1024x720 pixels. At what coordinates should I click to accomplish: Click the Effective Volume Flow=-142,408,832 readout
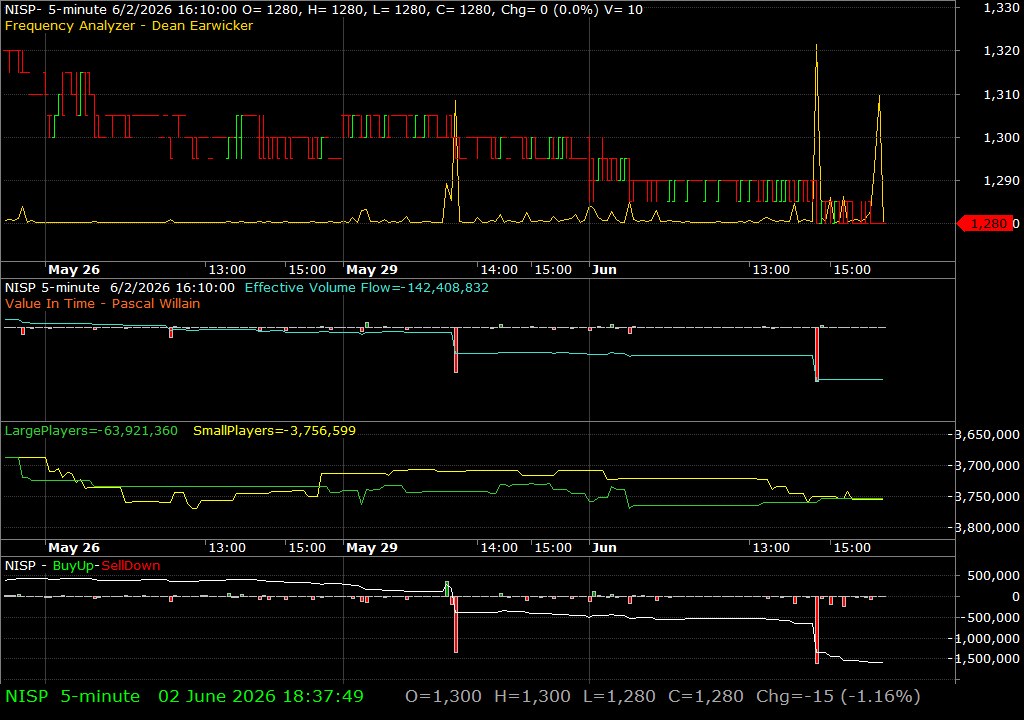coord(366,287)
